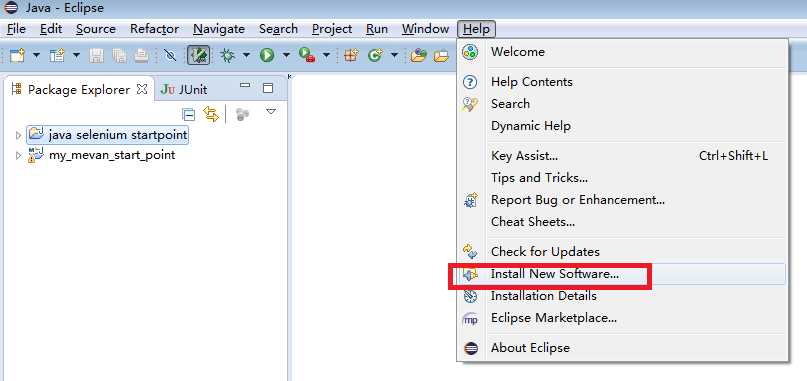Select my_mevan_start_point project
This screenshot has height=381, width=807.
(x=102, y=155)
